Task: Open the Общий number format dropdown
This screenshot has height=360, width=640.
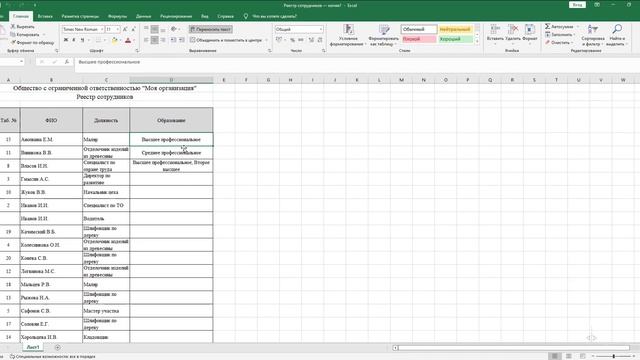Action: click(x=320, y=29)
